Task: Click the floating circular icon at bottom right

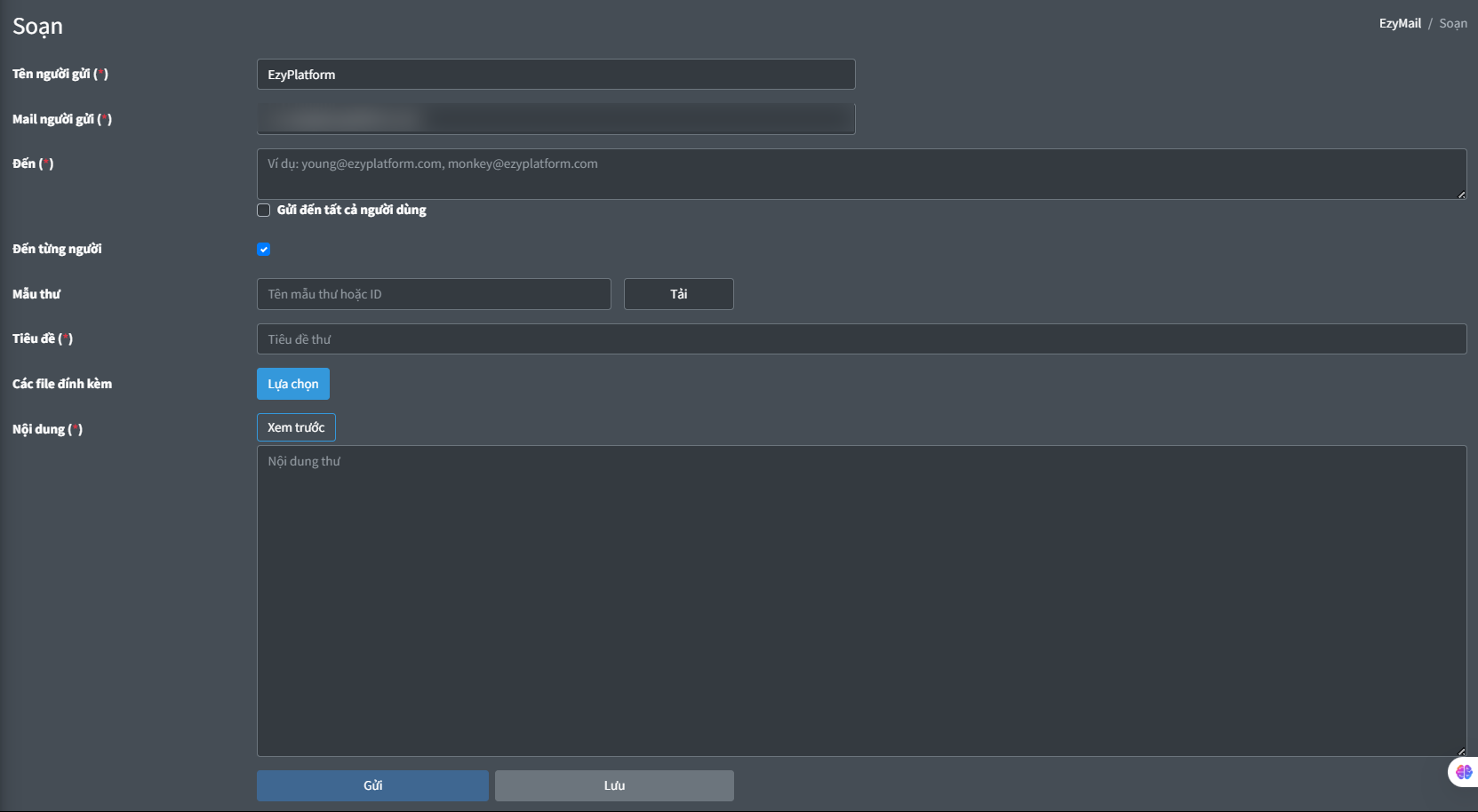Action: click(x=1463, y=771)
